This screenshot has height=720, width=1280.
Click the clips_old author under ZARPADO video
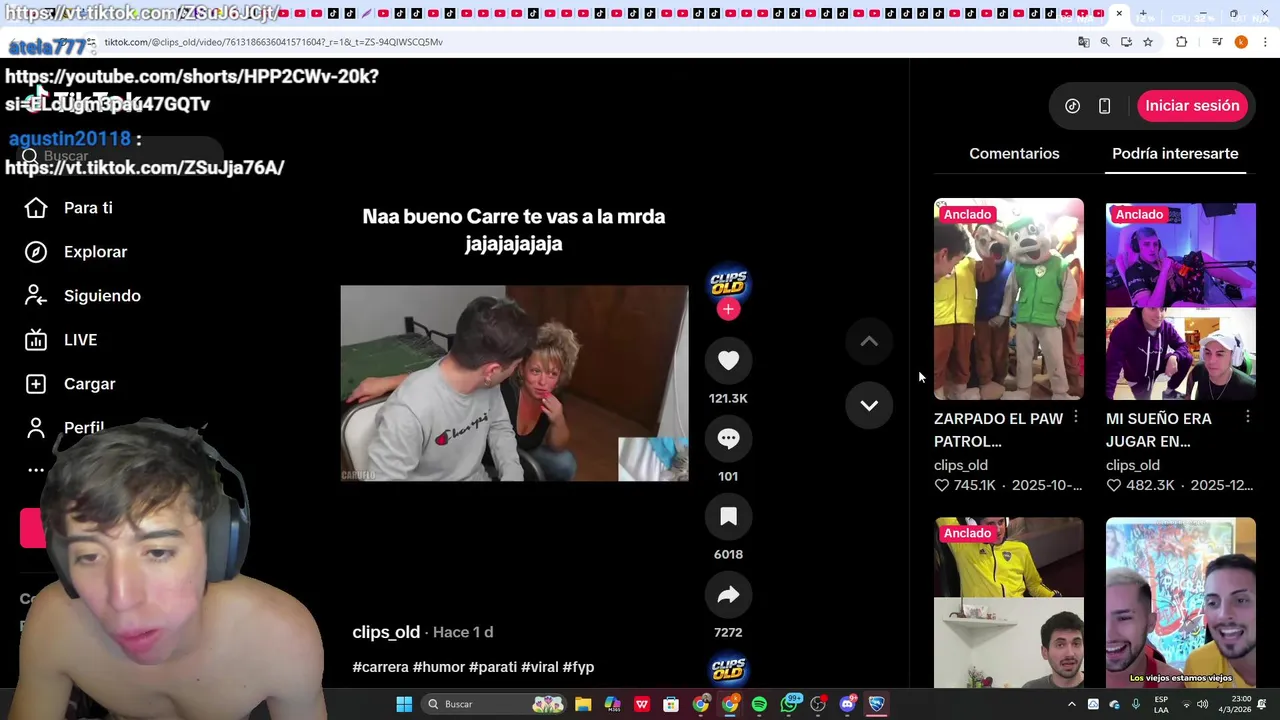961,465
